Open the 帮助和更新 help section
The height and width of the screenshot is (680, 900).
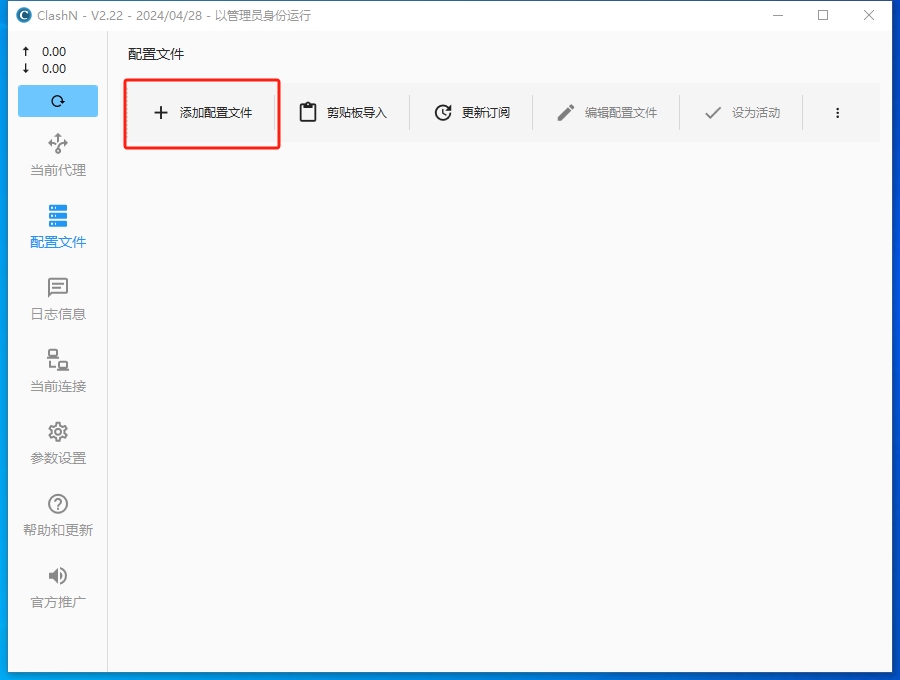[x=57, y=516]
